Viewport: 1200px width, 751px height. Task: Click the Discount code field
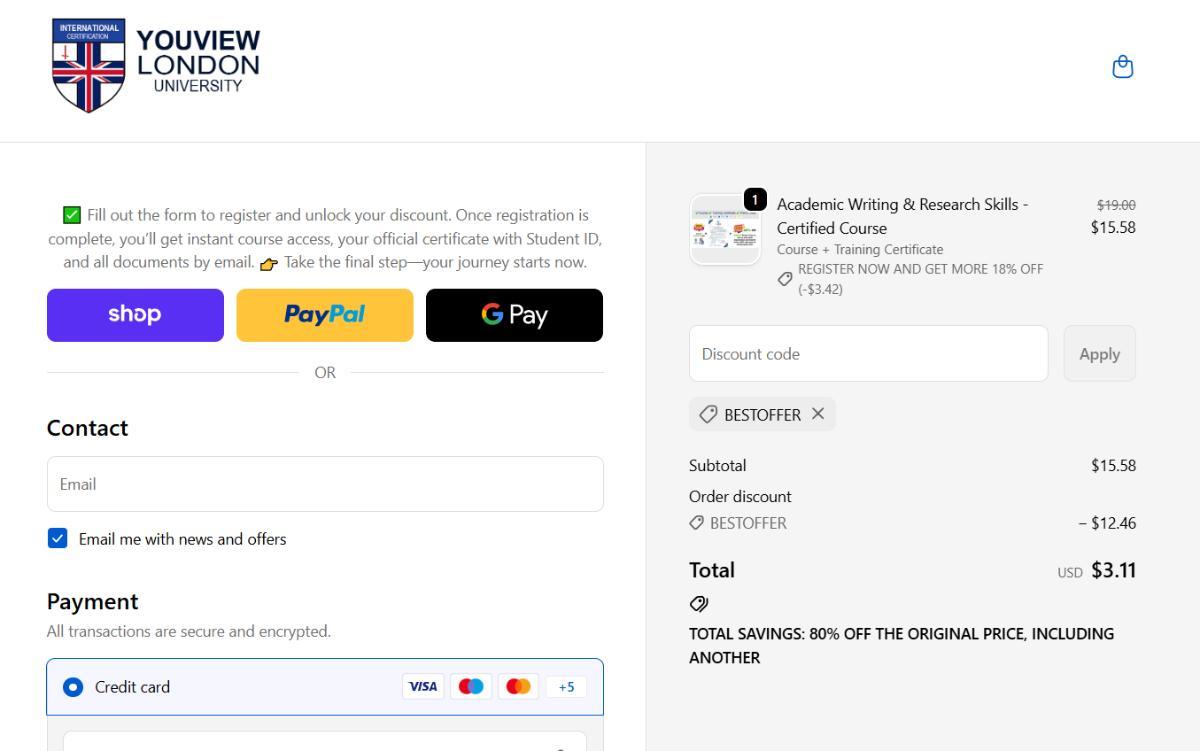tap(868, 354)
